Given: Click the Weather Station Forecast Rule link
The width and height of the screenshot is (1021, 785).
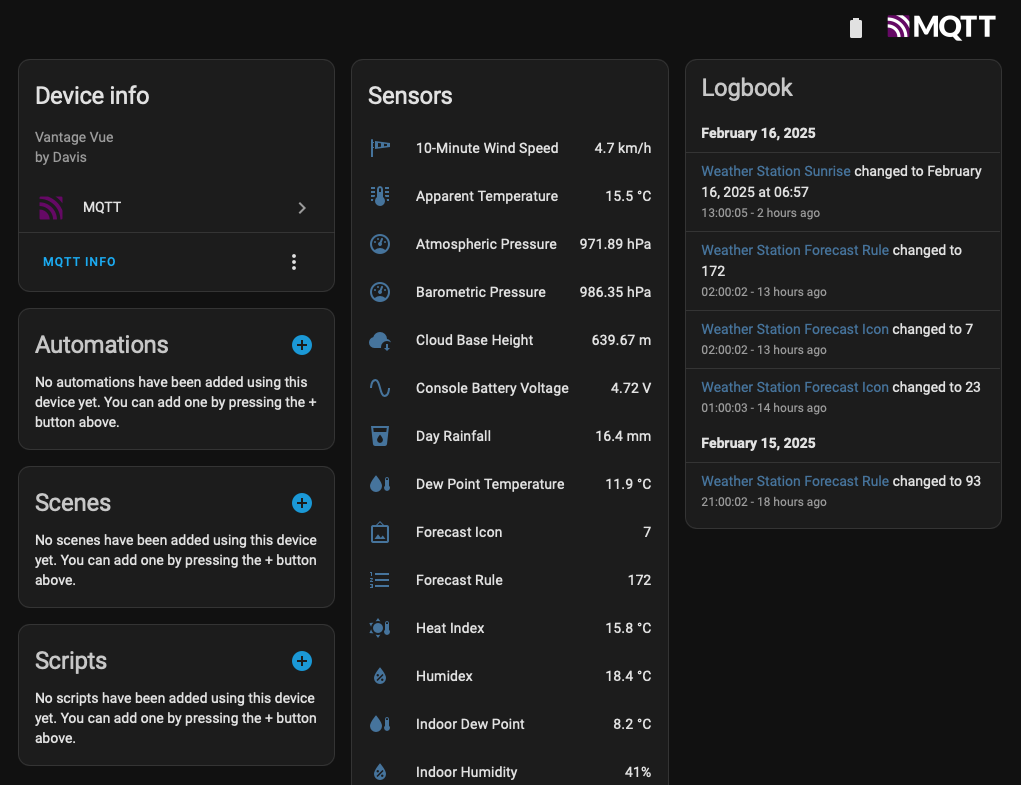Looking at the screenshot, I should 794,249.
